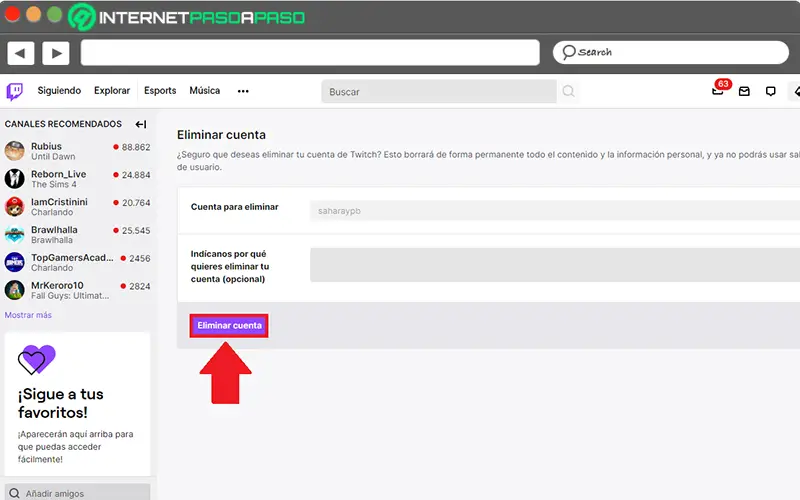Click the magnifier icon beside Buscar field

(568, 91)
